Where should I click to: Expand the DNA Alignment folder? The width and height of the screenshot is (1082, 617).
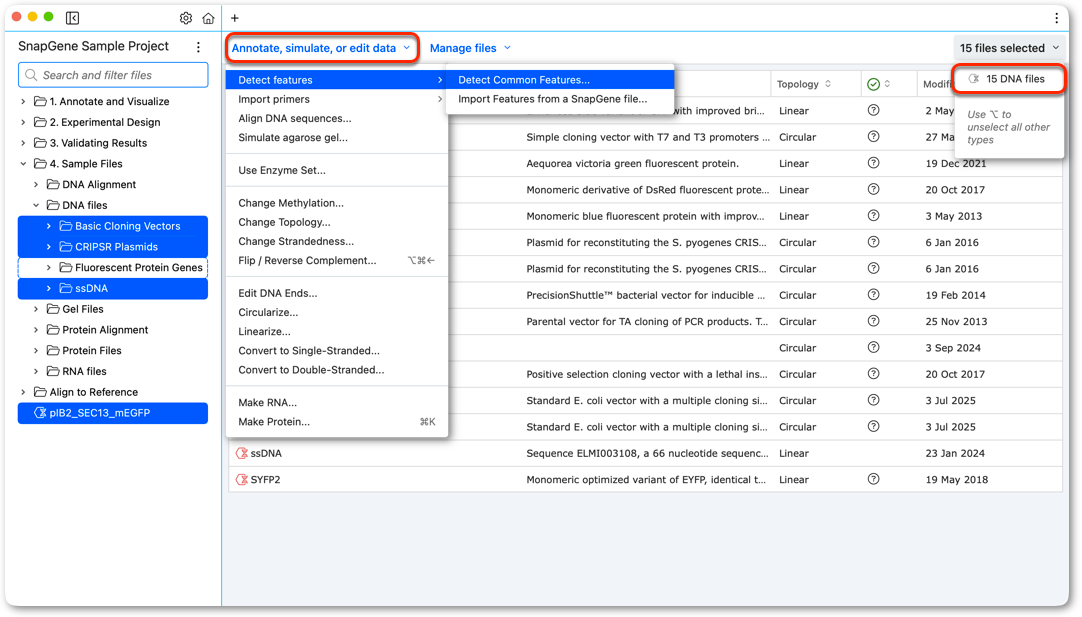(36, 184)
